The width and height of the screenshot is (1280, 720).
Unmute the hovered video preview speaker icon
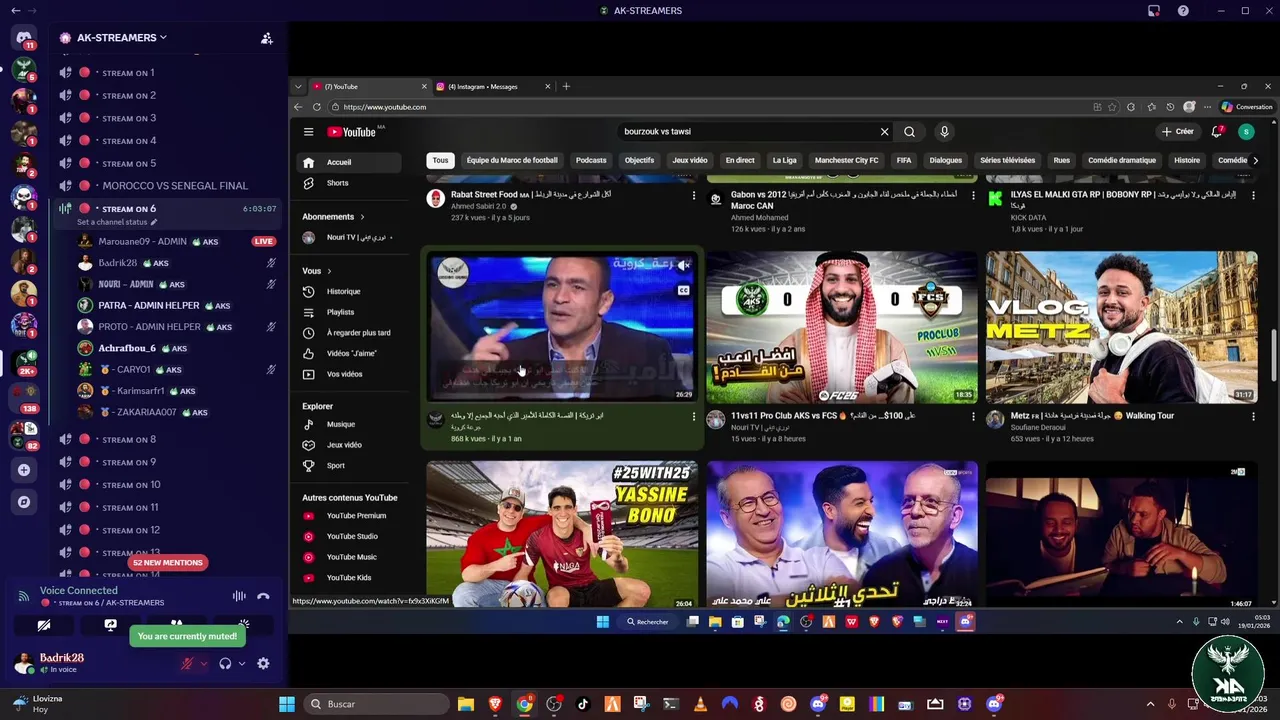pyautogui.click(x=683, y=265)
